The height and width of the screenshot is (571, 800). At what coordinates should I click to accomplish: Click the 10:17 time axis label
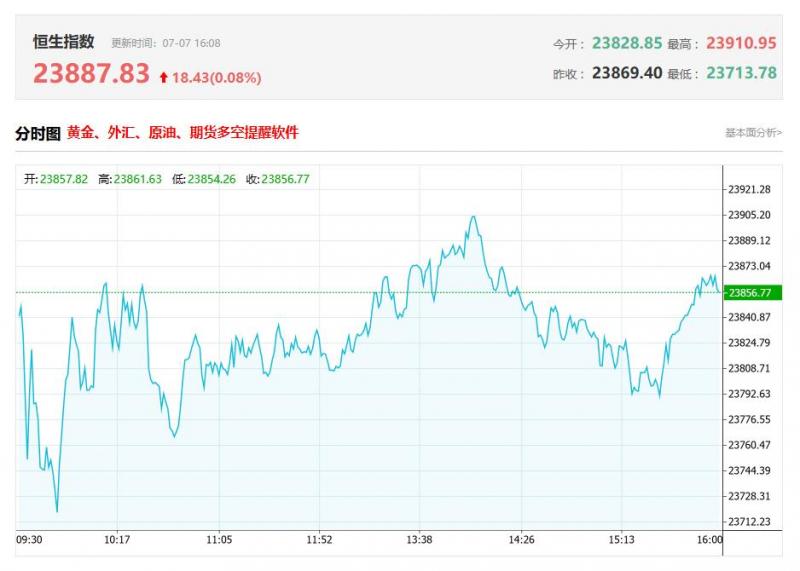(x=117, y=540)
